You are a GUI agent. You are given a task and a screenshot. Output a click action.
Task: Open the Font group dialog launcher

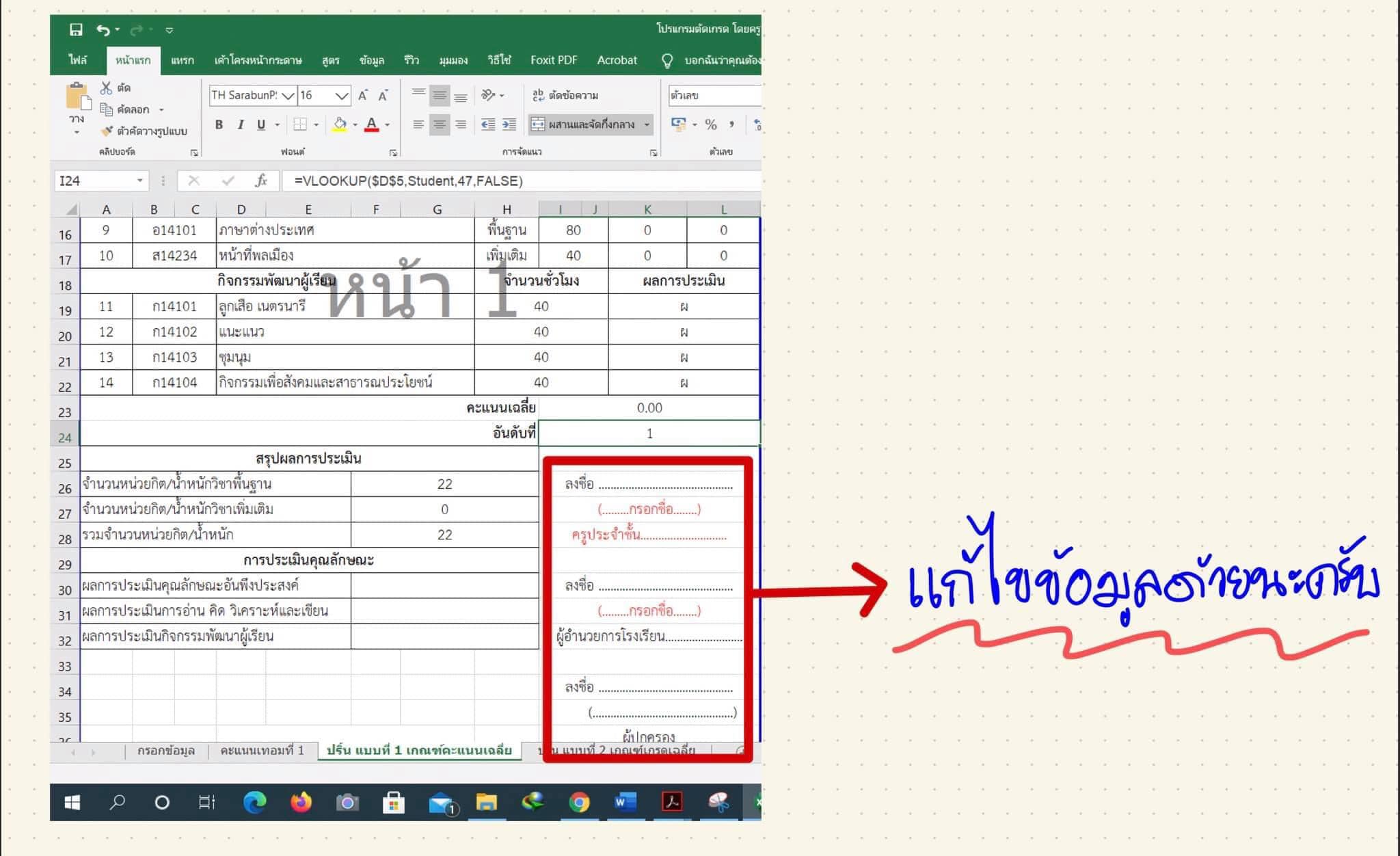point(393,152)
